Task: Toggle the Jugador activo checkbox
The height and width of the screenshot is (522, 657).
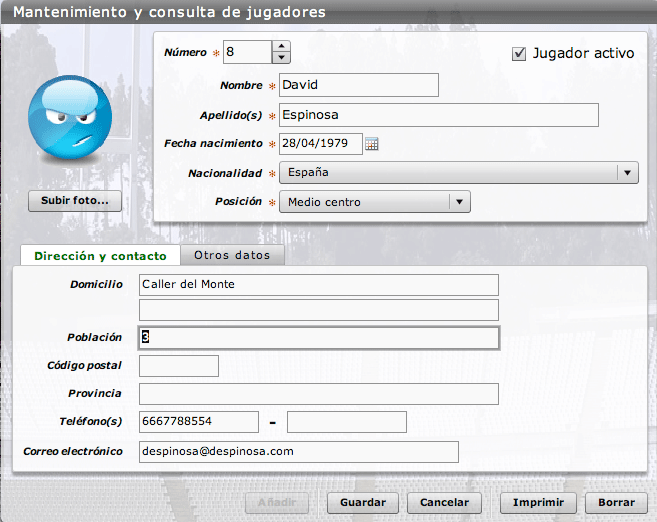Action: [519, 54]
